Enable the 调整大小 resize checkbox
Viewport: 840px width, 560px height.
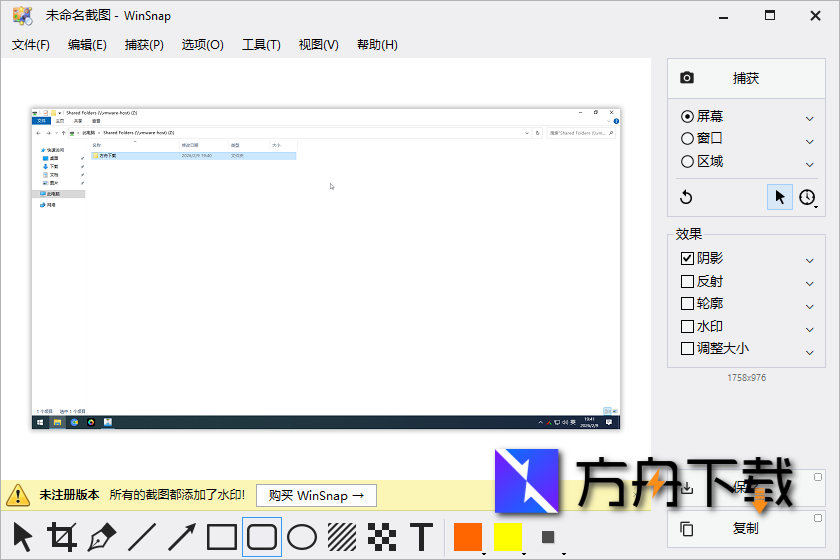[687, 349]
